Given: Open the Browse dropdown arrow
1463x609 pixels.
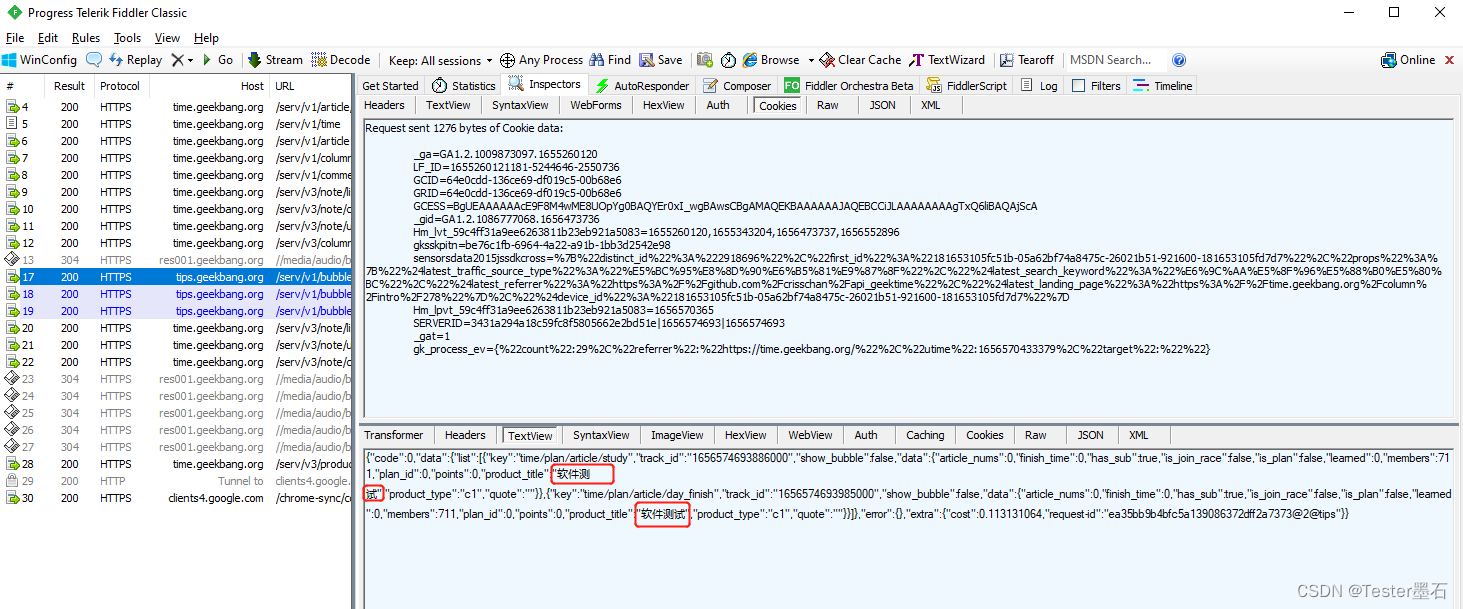Looking at the screenshot, I should click(810, 59).
